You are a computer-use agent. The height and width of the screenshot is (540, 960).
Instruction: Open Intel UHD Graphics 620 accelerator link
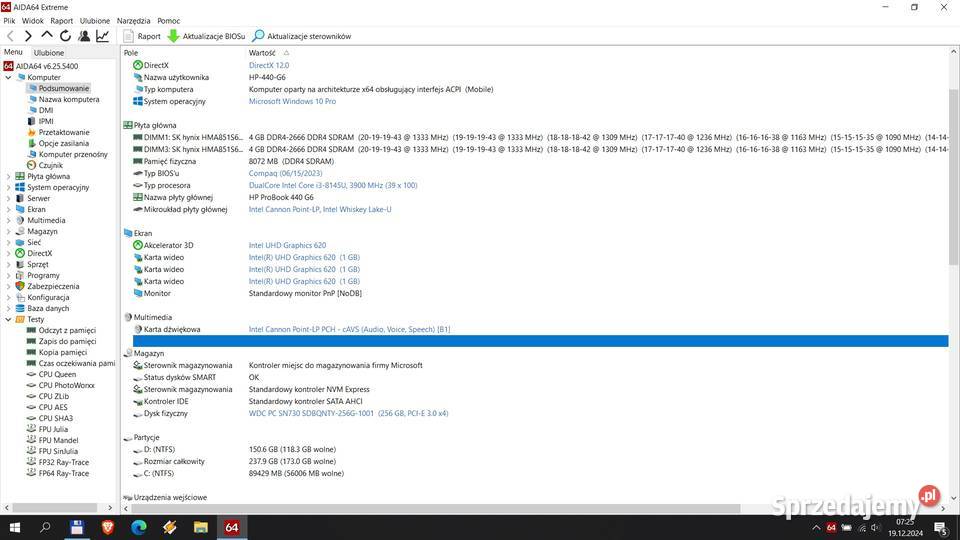point(287,246)
